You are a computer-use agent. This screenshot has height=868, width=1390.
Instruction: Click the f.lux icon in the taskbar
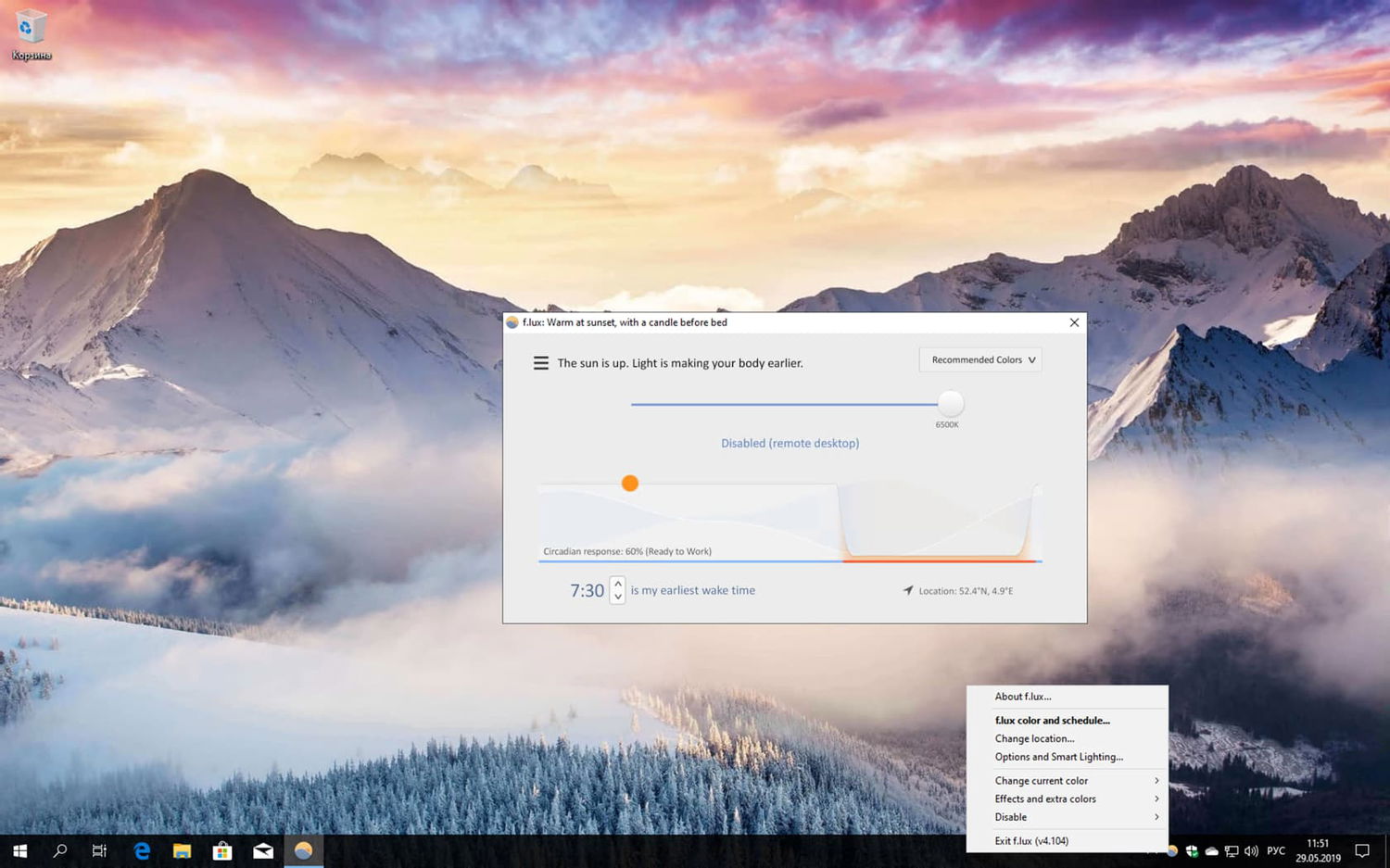[x=303, y=849]
